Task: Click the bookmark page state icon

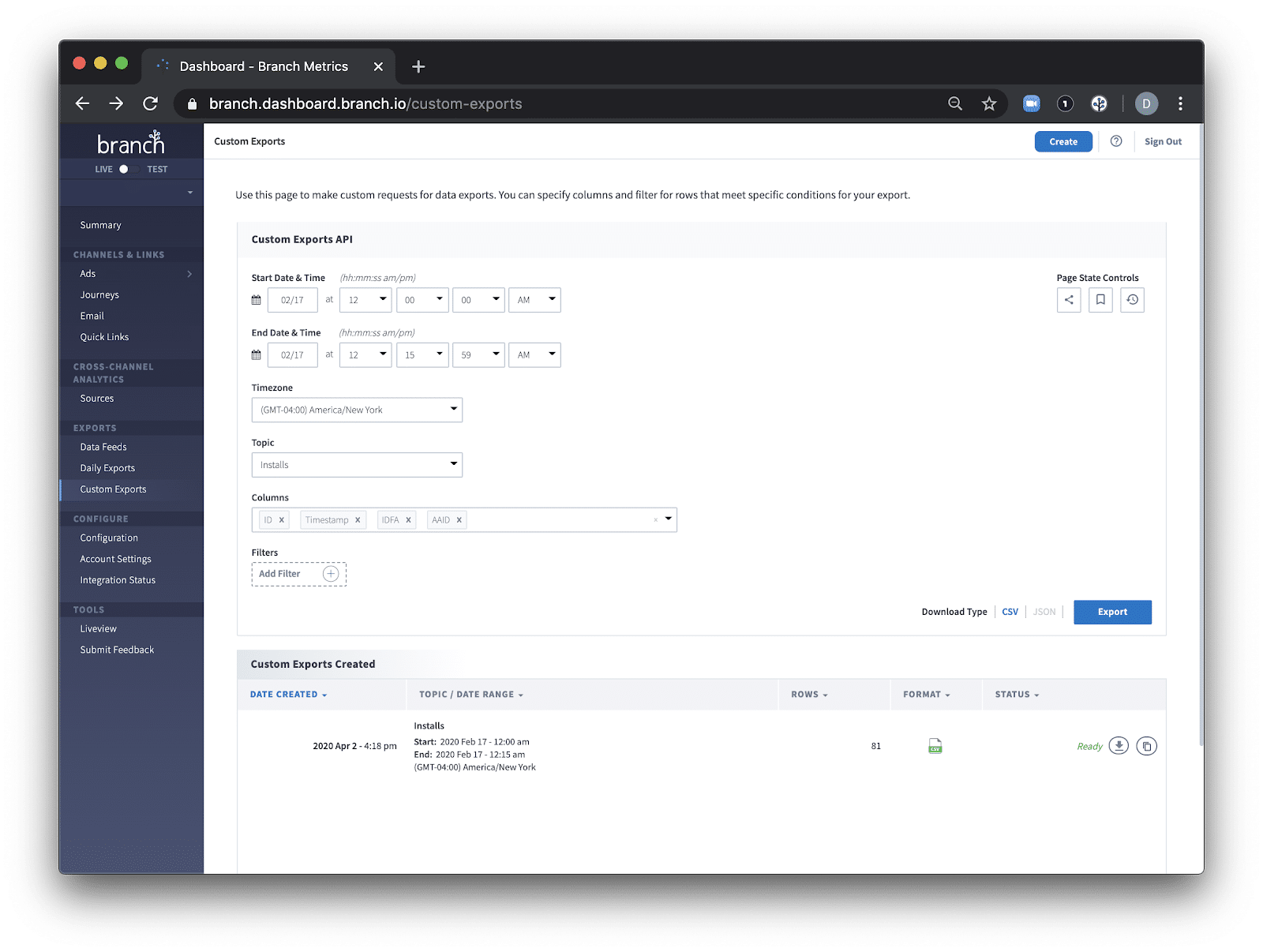Action: [x=1100, y=300]
